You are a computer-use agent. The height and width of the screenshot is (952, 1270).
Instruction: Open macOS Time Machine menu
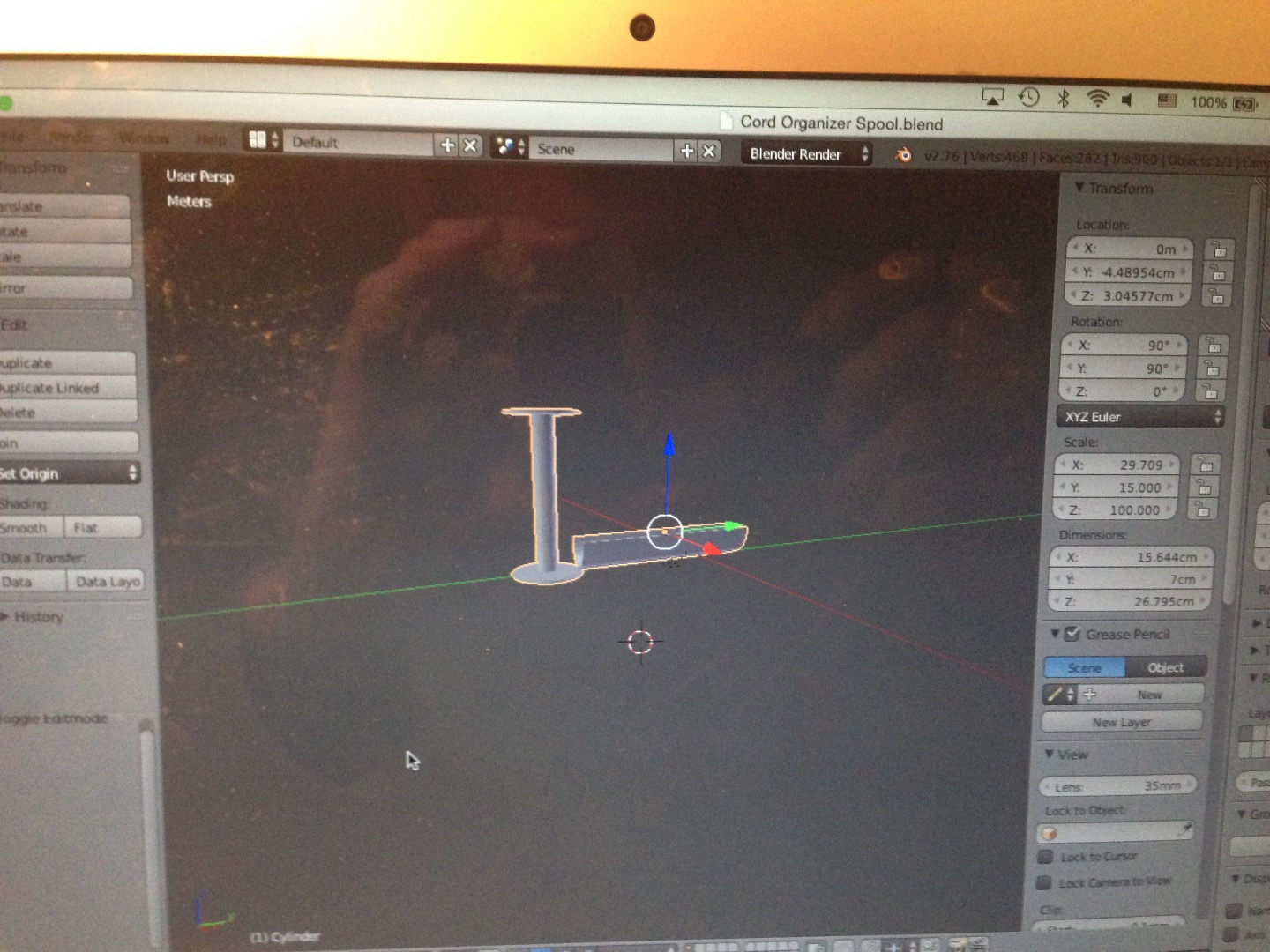point(1028,97)
